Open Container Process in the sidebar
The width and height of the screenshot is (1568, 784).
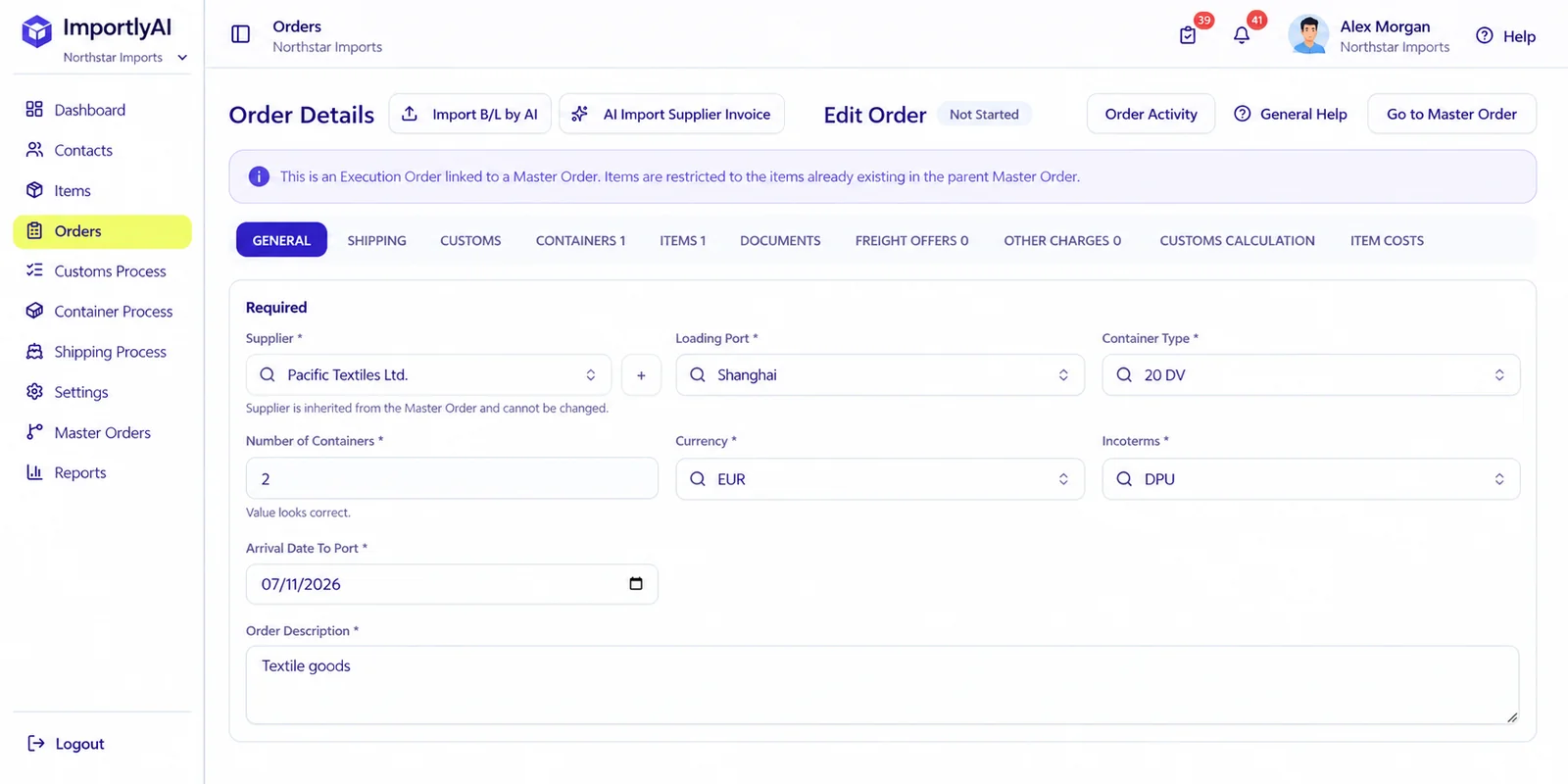(x=102, y=311)
